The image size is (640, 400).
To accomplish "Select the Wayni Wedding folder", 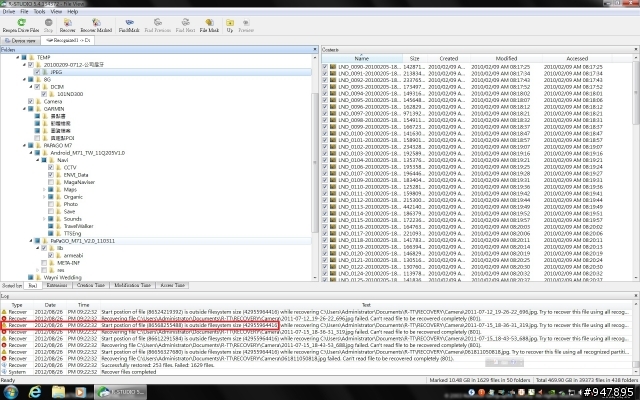I will [62, 278].
